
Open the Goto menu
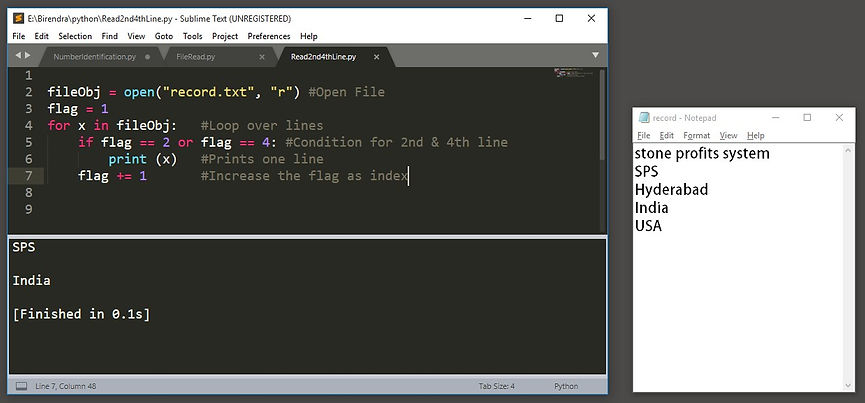coord(163,36)
